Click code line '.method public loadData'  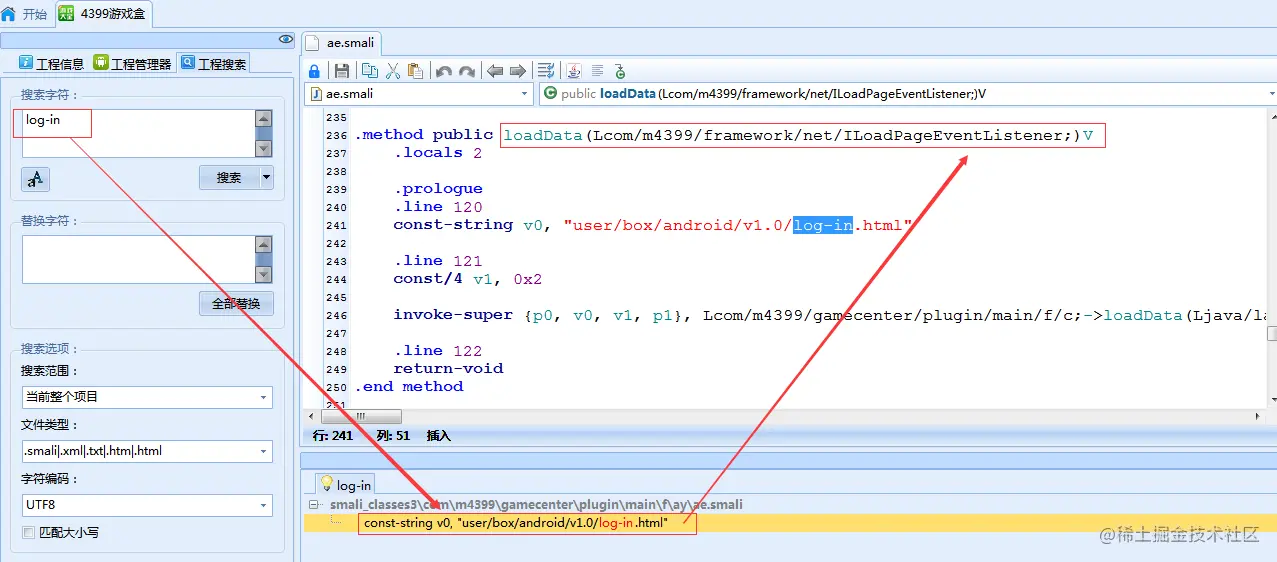click(723, 135)
